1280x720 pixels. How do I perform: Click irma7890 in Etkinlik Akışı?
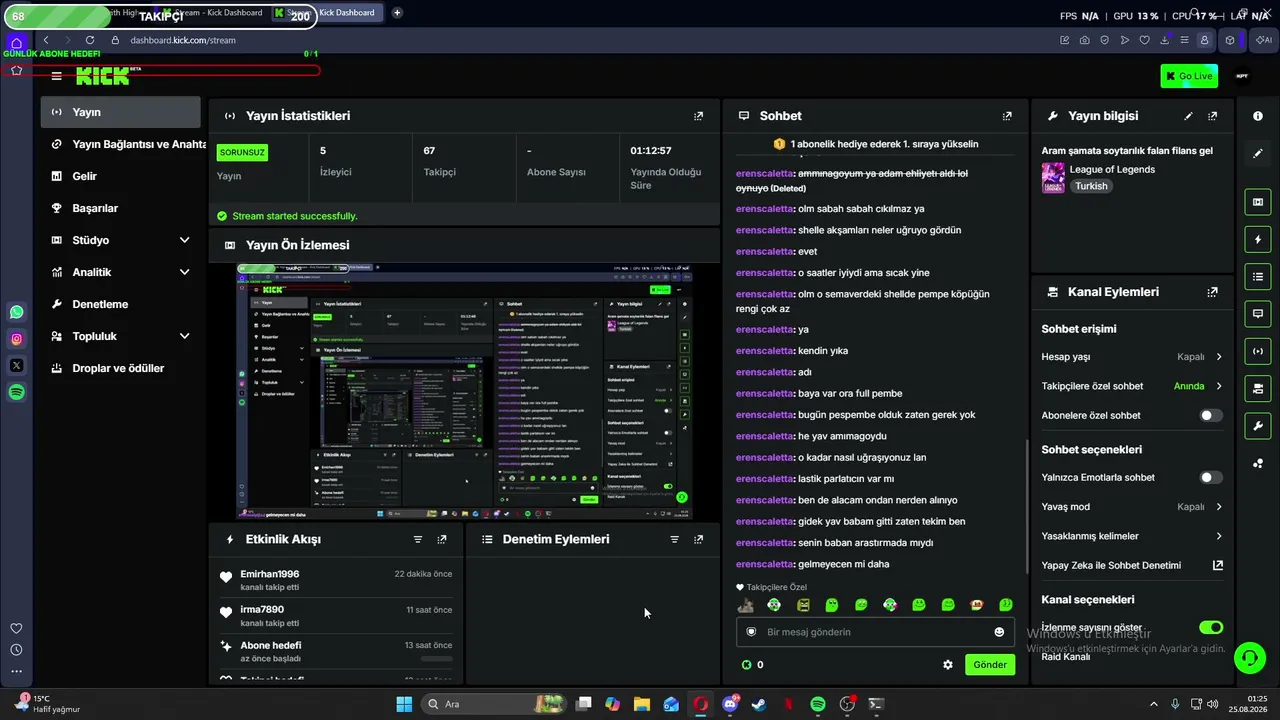pyautogui.click(x=262, y=609)
